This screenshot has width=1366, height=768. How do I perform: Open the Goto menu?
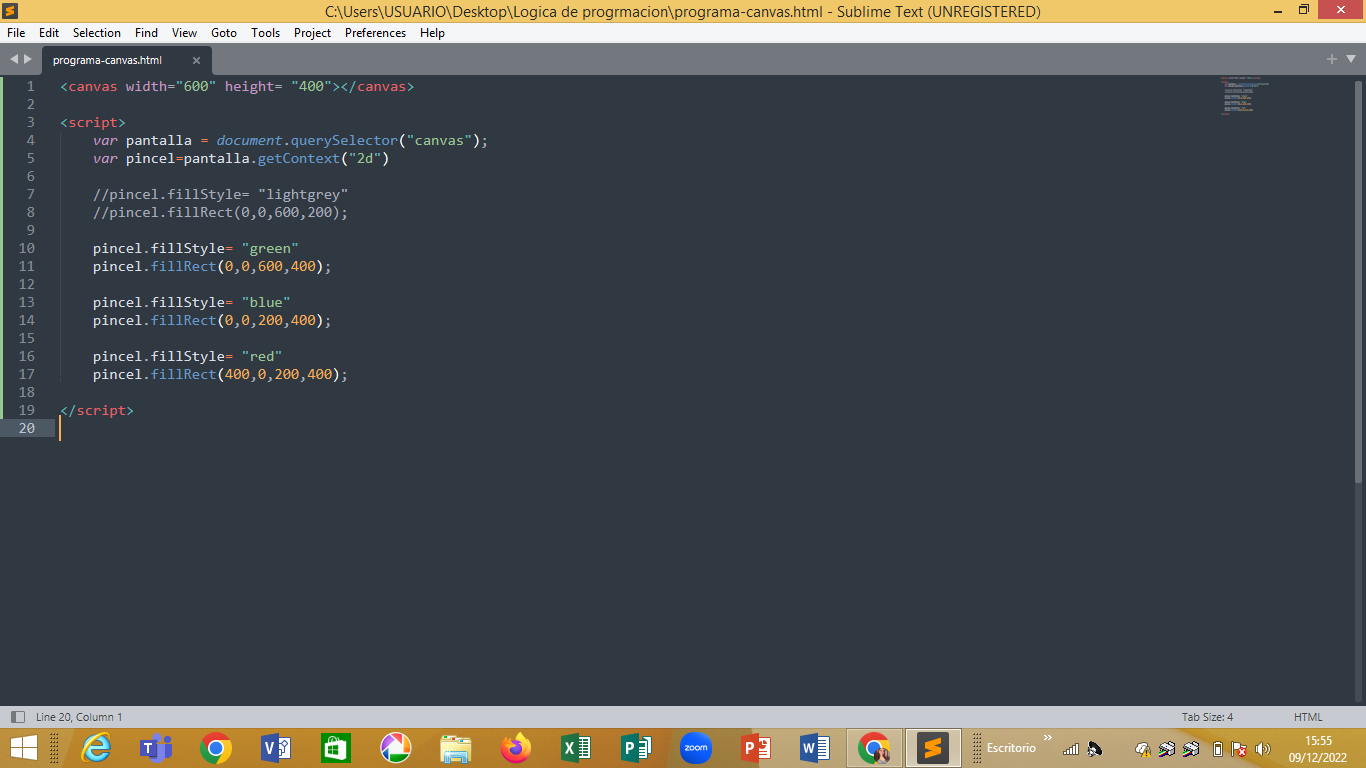(x=224, y=33)
